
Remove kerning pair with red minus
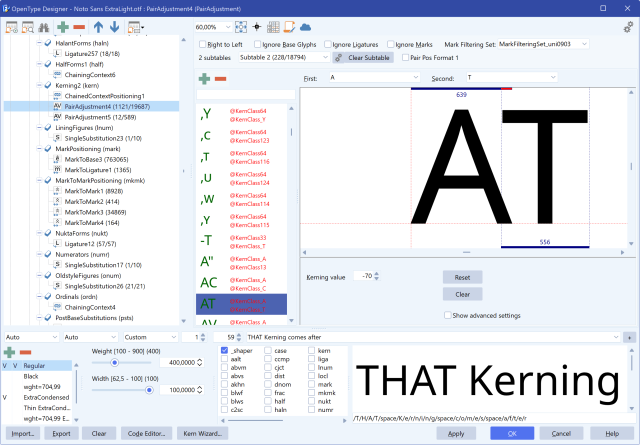point(220,79)
